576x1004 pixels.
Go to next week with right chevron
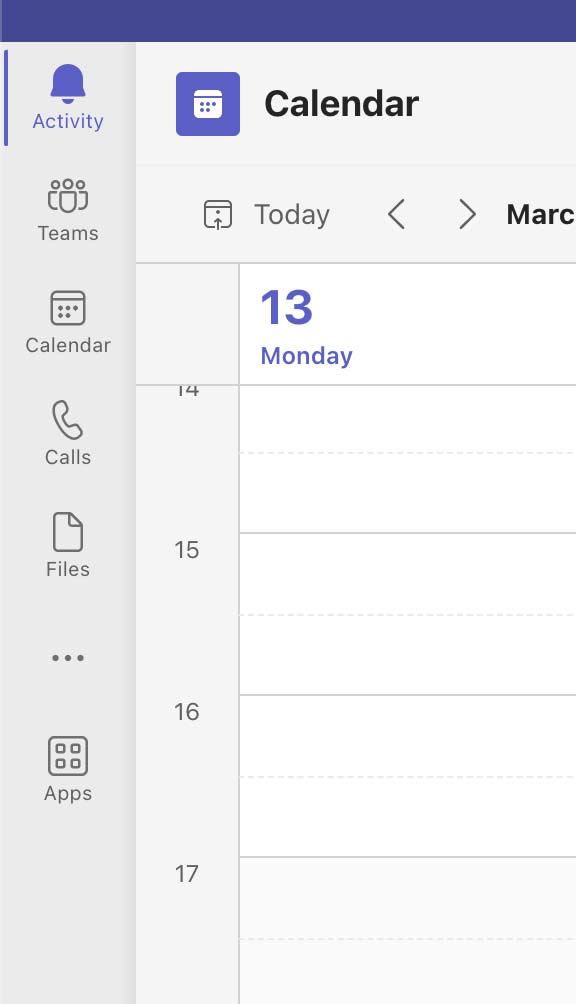(468, 214)
